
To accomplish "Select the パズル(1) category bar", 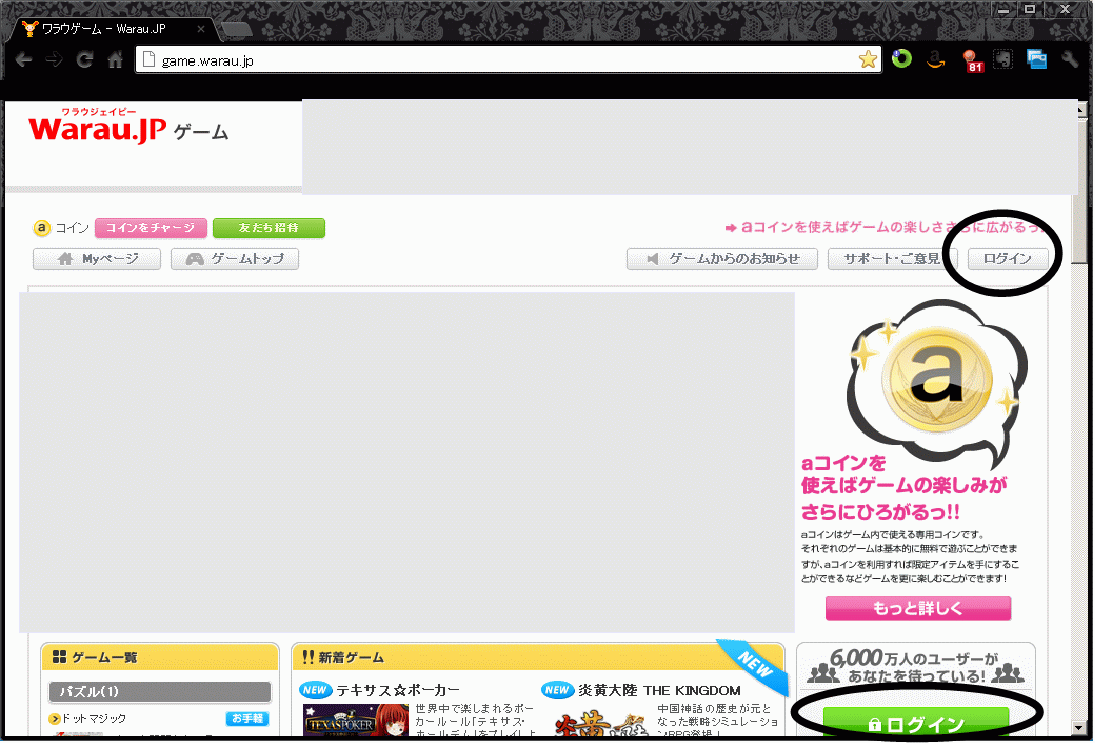I will 160,692.
